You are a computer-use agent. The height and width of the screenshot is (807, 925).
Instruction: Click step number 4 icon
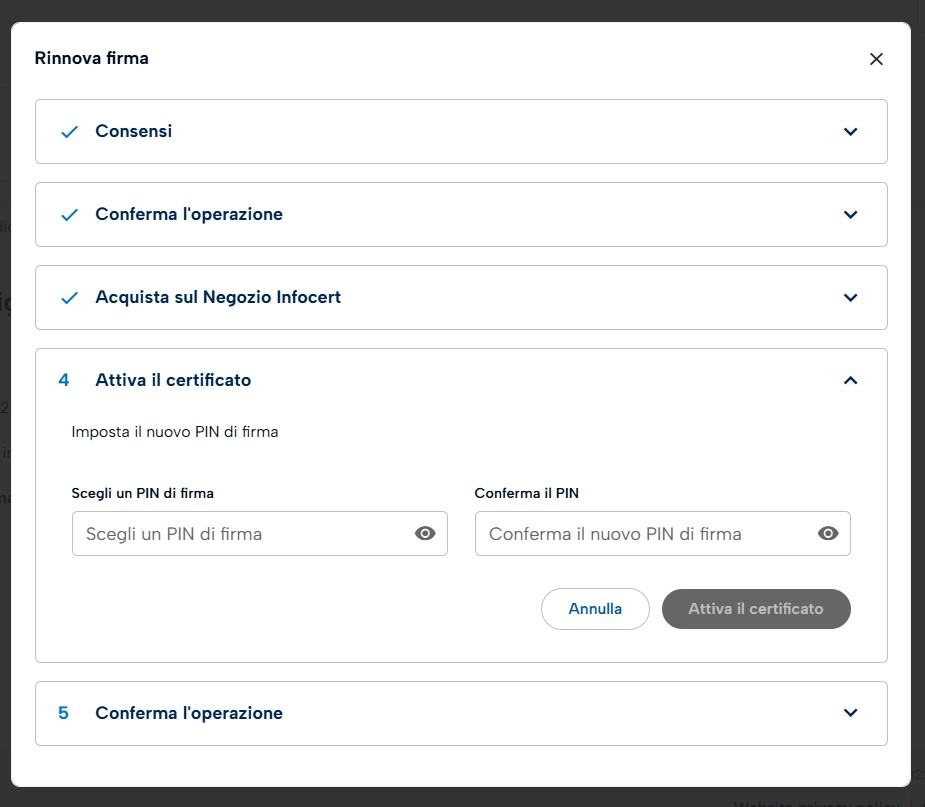coord(64,380)
